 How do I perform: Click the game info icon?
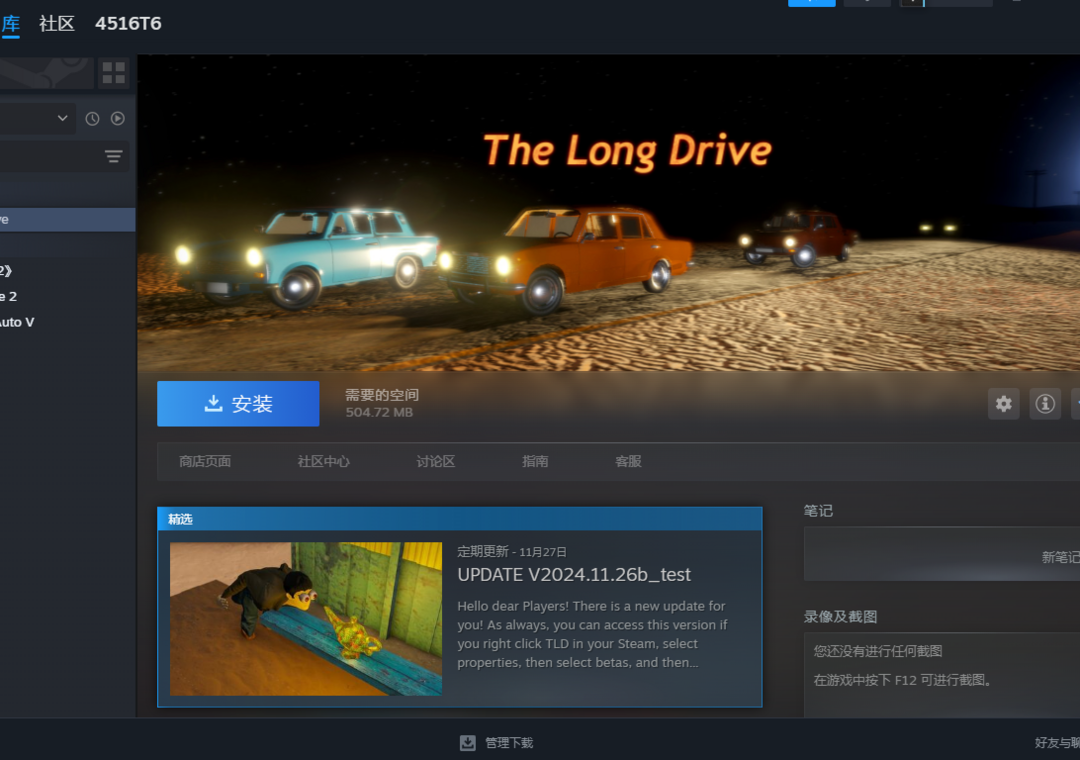coord(1045,404)
